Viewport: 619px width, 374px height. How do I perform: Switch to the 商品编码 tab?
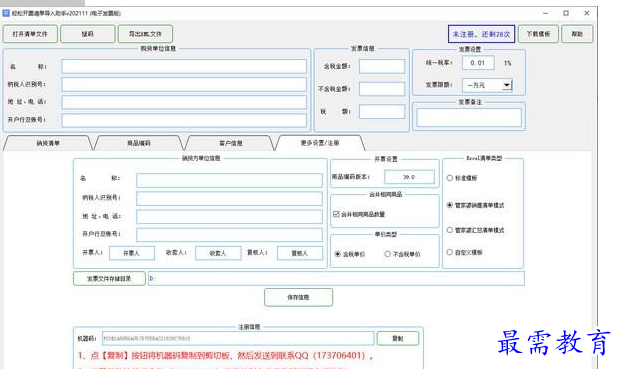pos(139,143)
